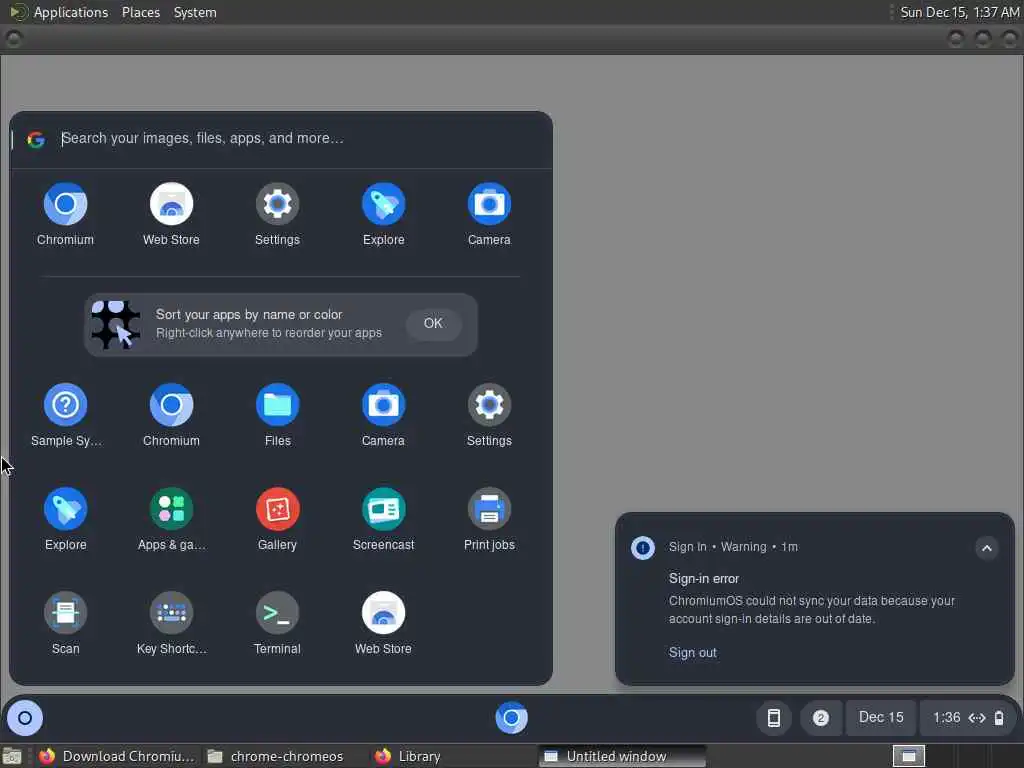1024x768 pixels.
Task: Click the sign-in warning notification icon
Action: tap(643, 547)
